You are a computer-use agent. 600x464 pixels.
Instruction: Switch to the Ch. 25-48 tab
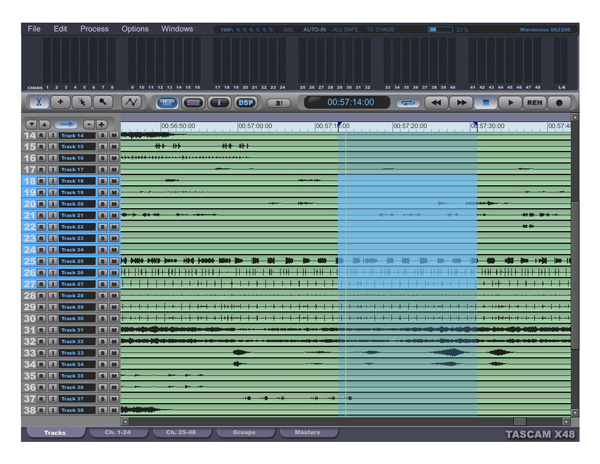181,432
